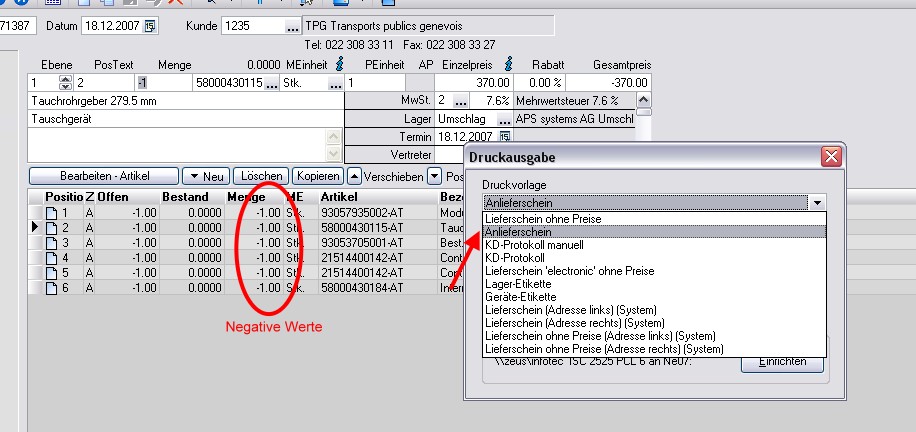Image resolution: width=916 pixels, height=432 pixels.
Task: Choose 'KD-Protokoll manuell' template option
Action: click(533, 244)
